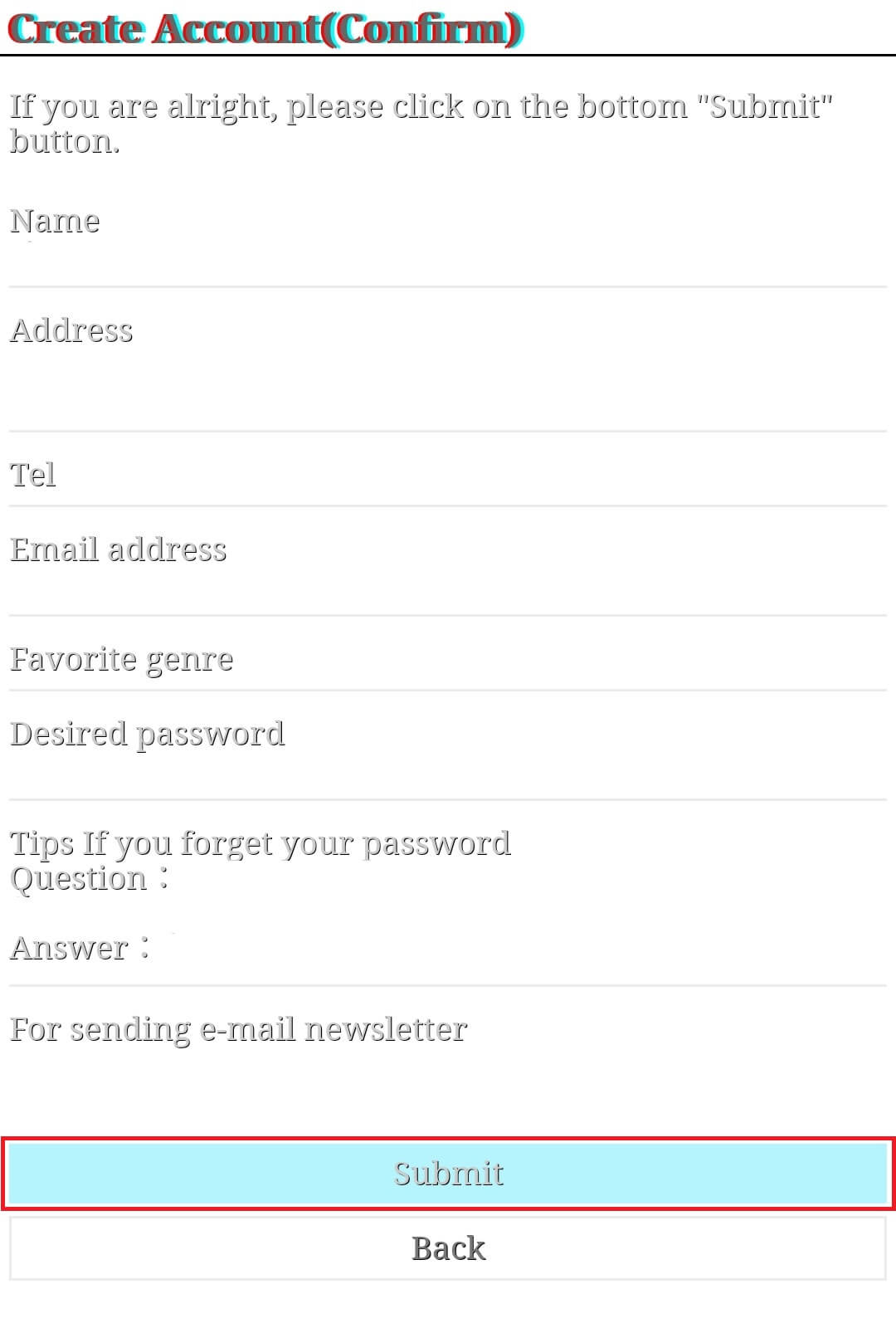
Task: Go back using the Back button
Action: coord(448,1248)
